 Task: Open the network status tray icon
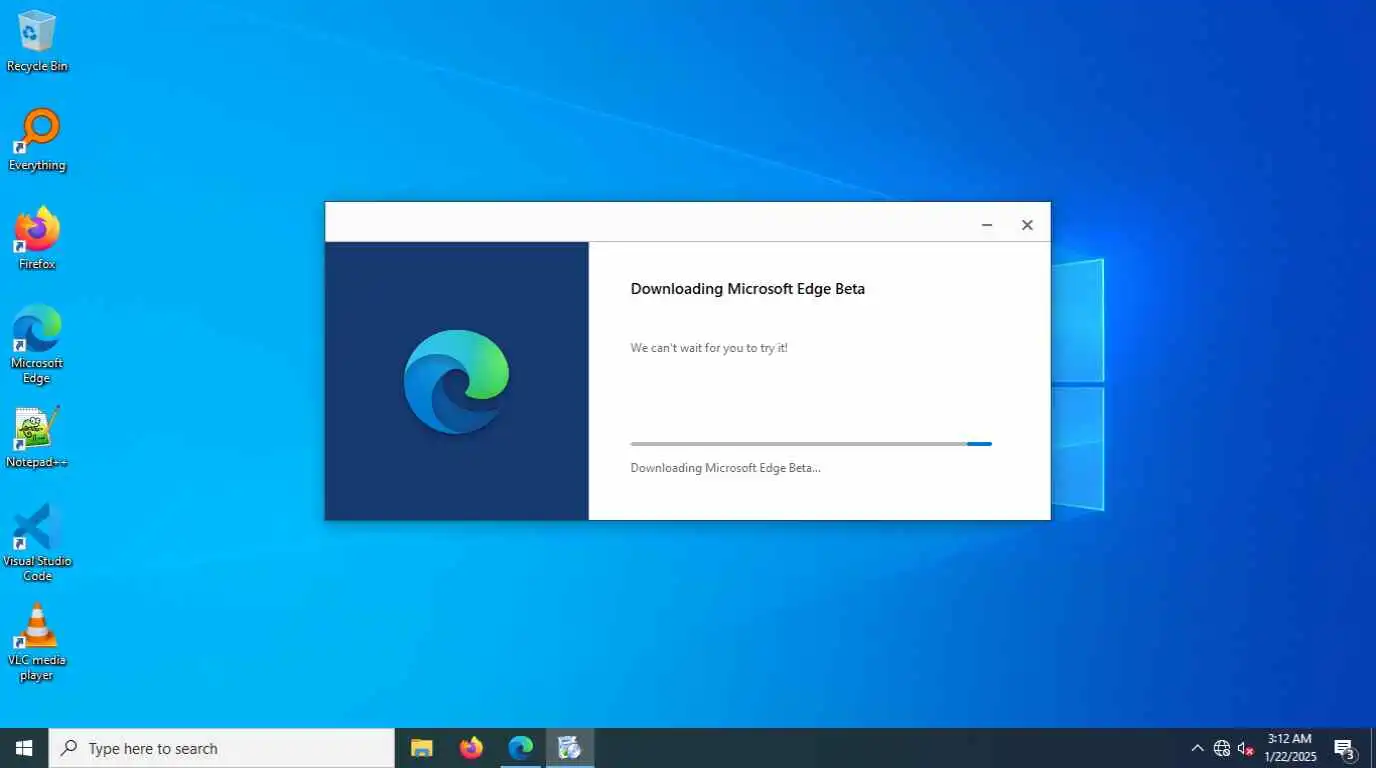(x=1222, y=748)
